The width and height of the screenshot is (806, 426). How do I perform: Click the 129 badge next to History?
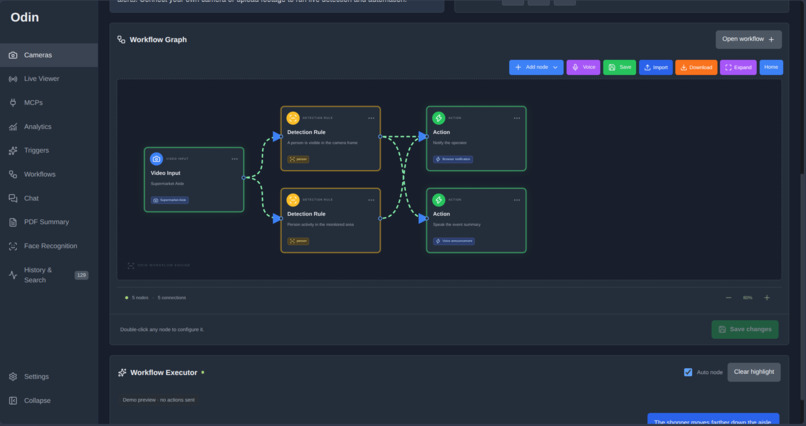click(81, 275)
